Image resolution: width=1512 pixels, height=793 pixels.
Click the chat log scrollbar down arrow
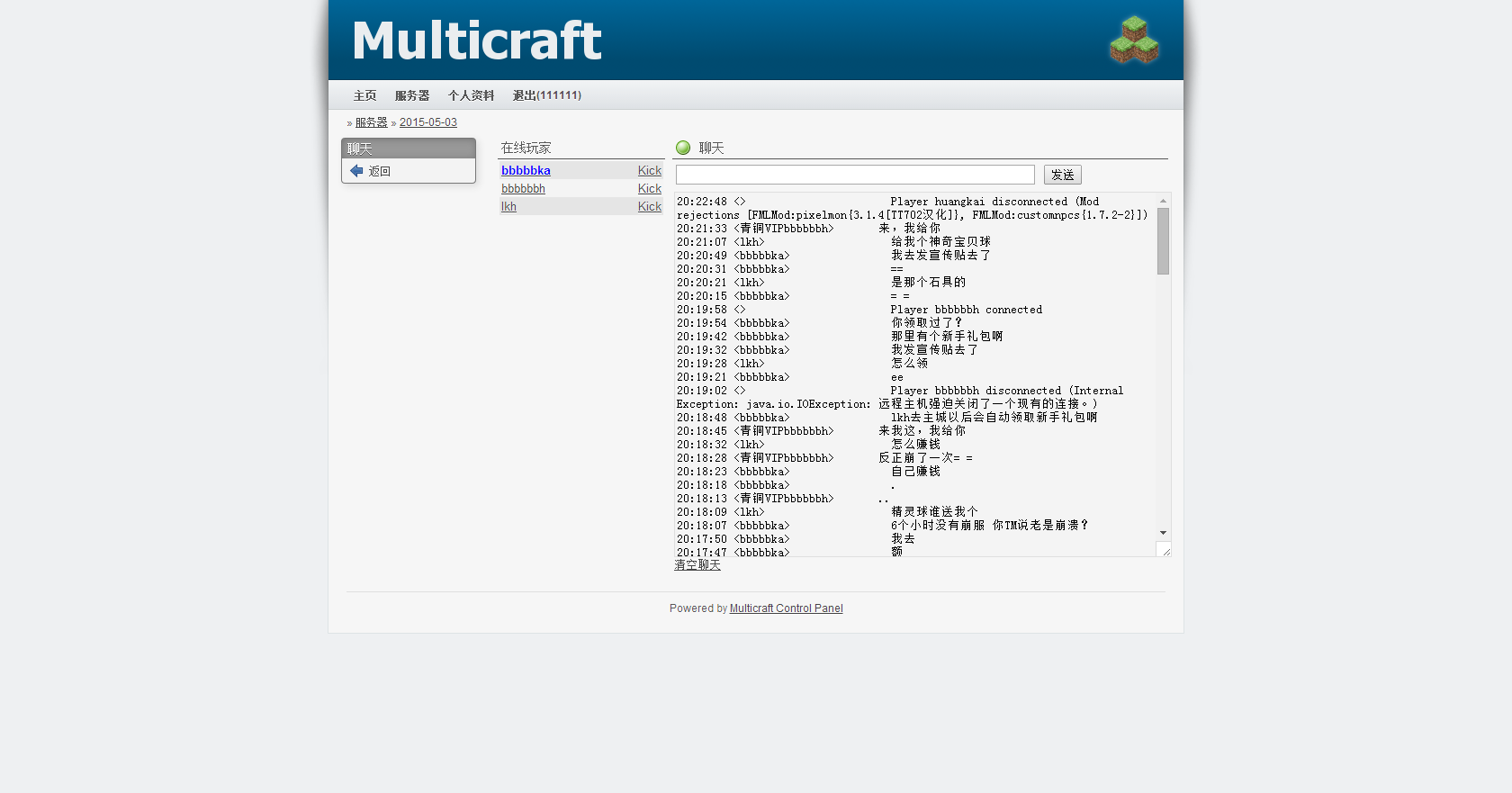pos(1163,533)
